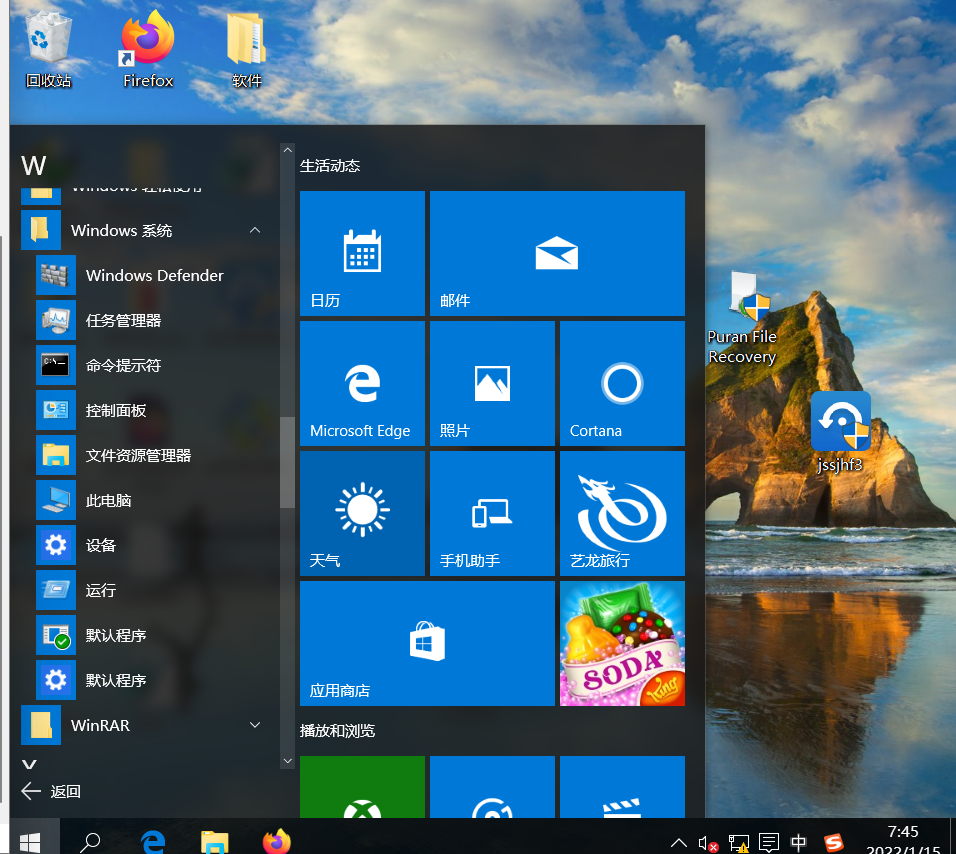Open the 应用商店 store tile
This screenshot has height=854, width=956.
pos(427,644)
